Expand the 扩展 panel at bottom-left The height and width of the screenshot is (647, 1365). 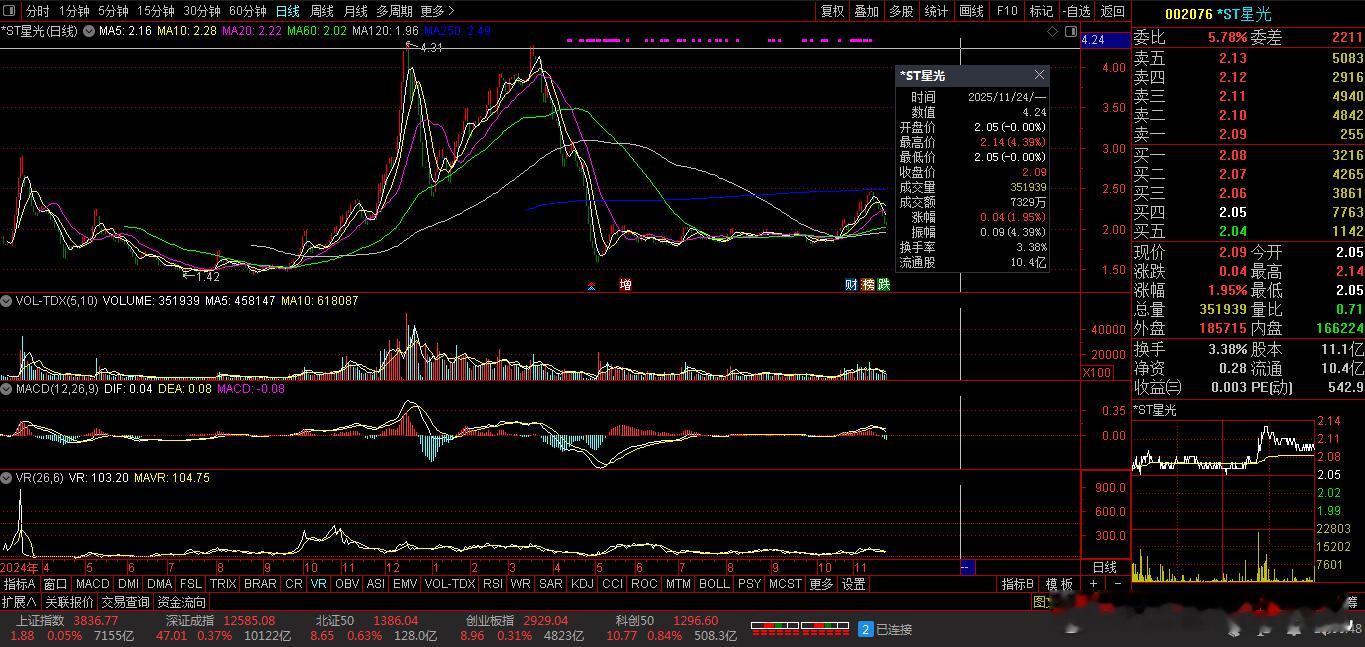point(19,602)
